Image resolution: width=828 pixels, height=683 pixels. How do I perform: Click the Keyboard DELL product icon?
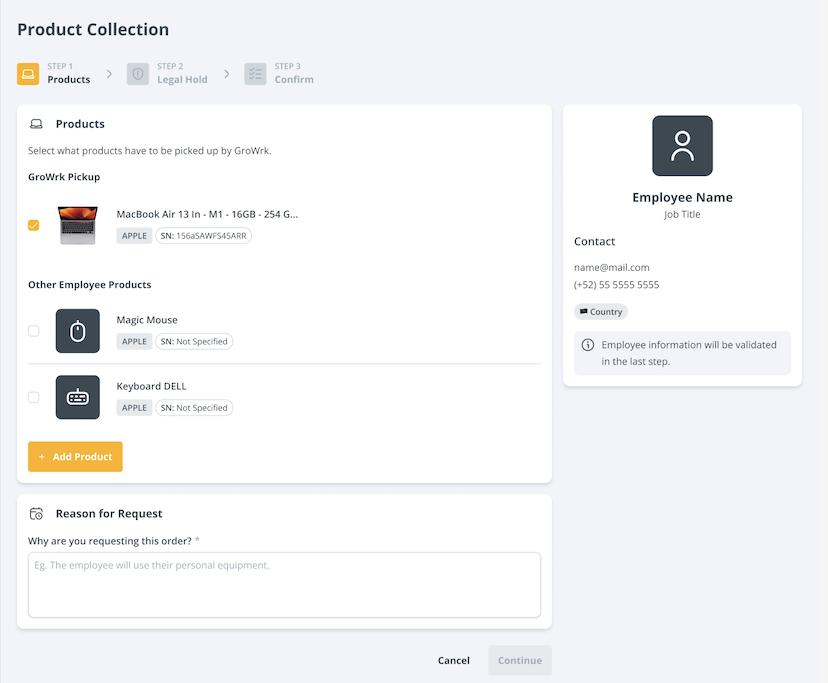click(x=78, y=397)
